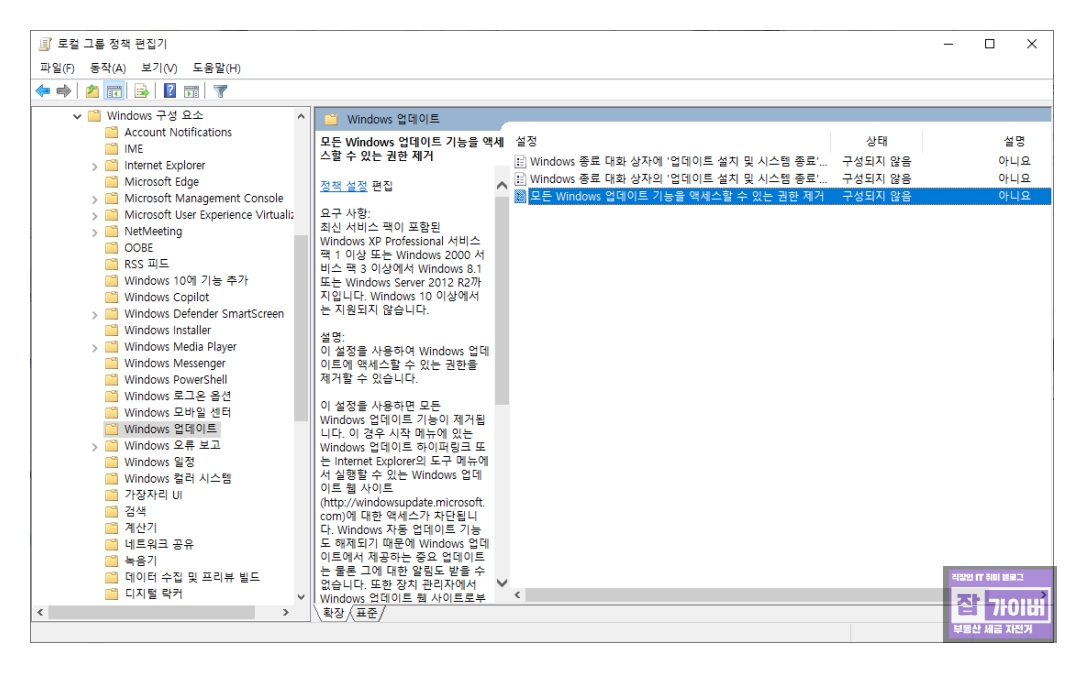Select Windows 모바일 센터 in the tree
Image resolution: width=1084 pixels, height=673 pixels.
coord(177,412)
